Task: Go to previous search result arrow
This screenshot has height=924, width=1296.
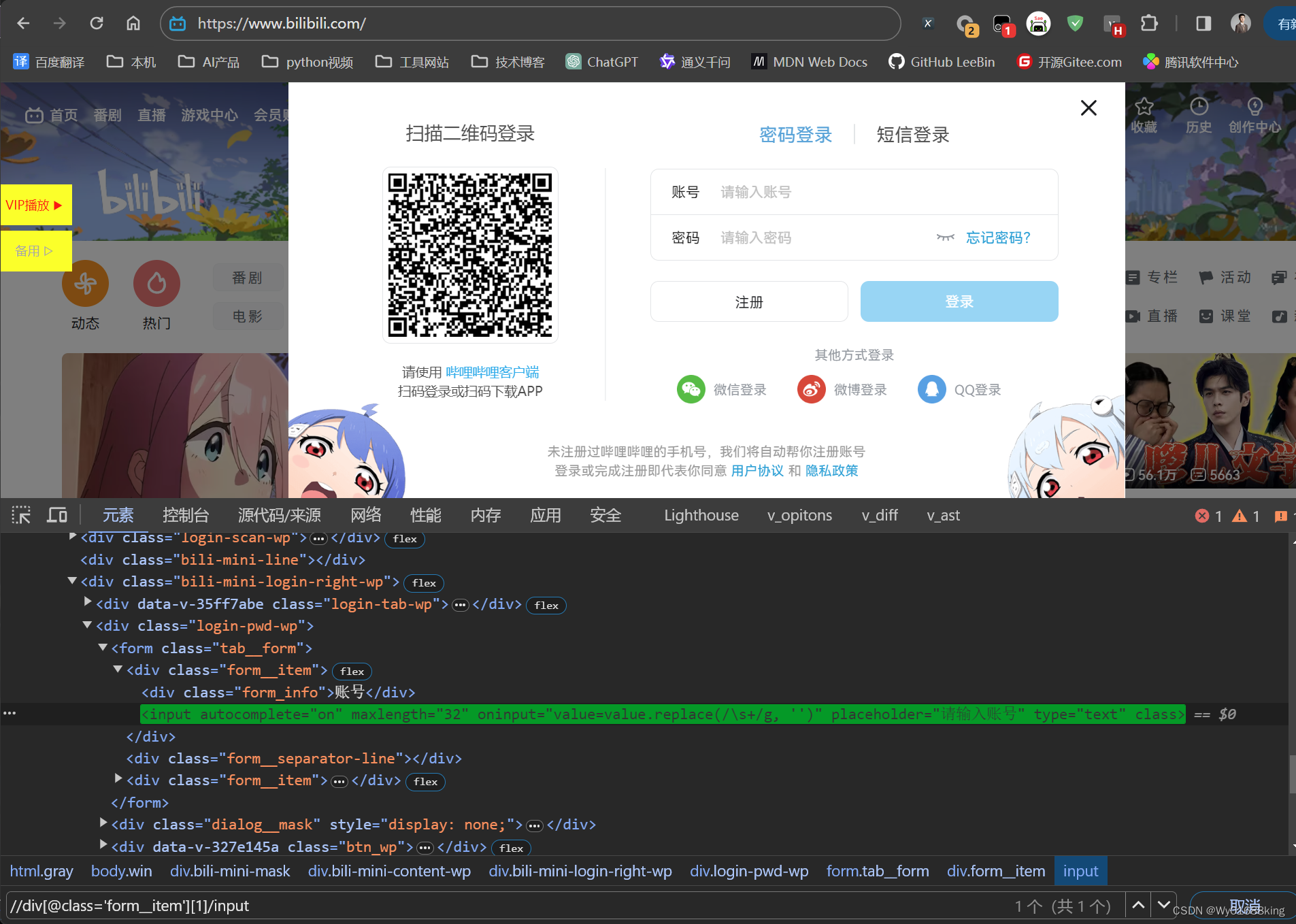Action: coord(1138,905)
